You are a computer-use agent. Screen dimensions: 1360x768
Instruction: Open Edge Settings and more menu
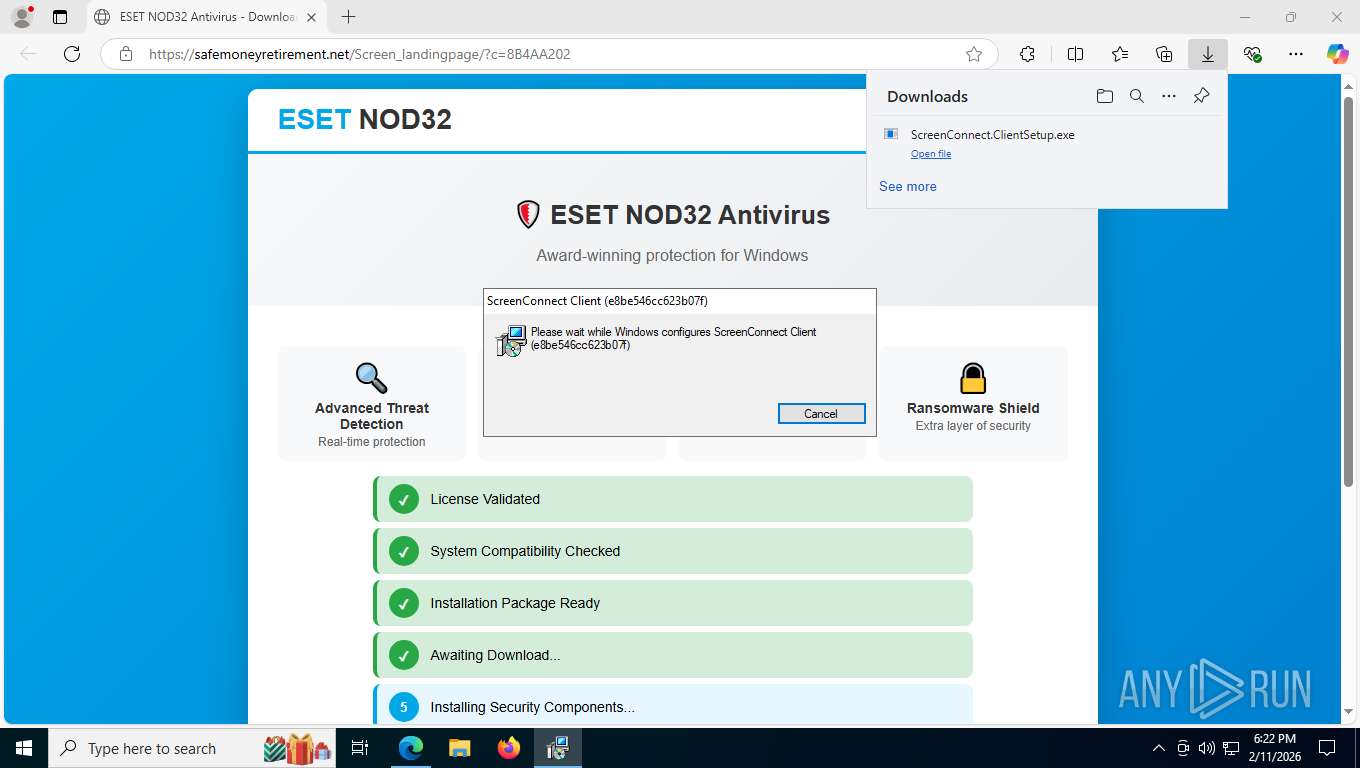(x=1296, y=54)
